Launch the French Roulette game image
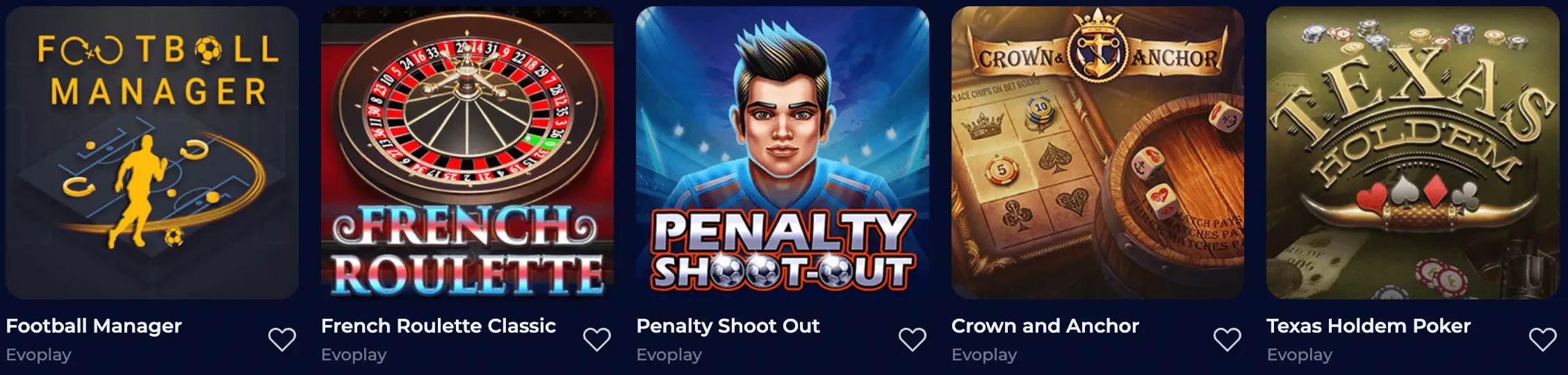The image size is (1568, 375). tap(468, 153)
